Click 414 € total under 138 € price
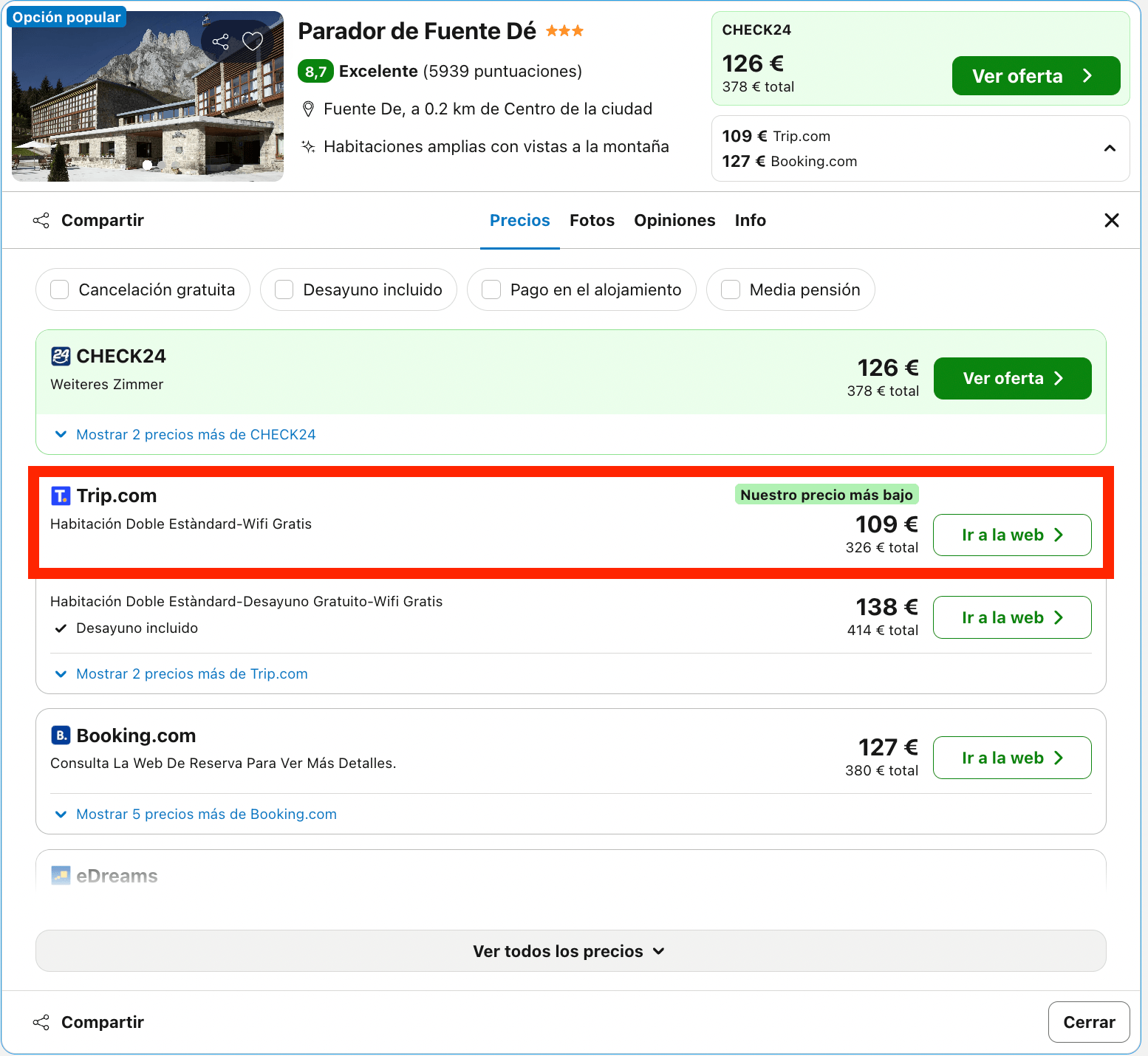The image size is (1148, 1056). click(883, 630)
